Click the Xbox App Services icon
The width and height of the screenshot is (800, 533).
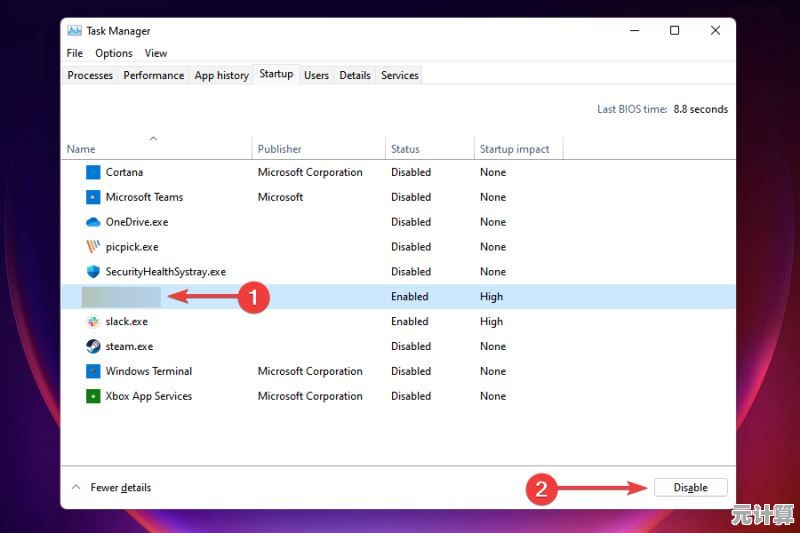93,396
